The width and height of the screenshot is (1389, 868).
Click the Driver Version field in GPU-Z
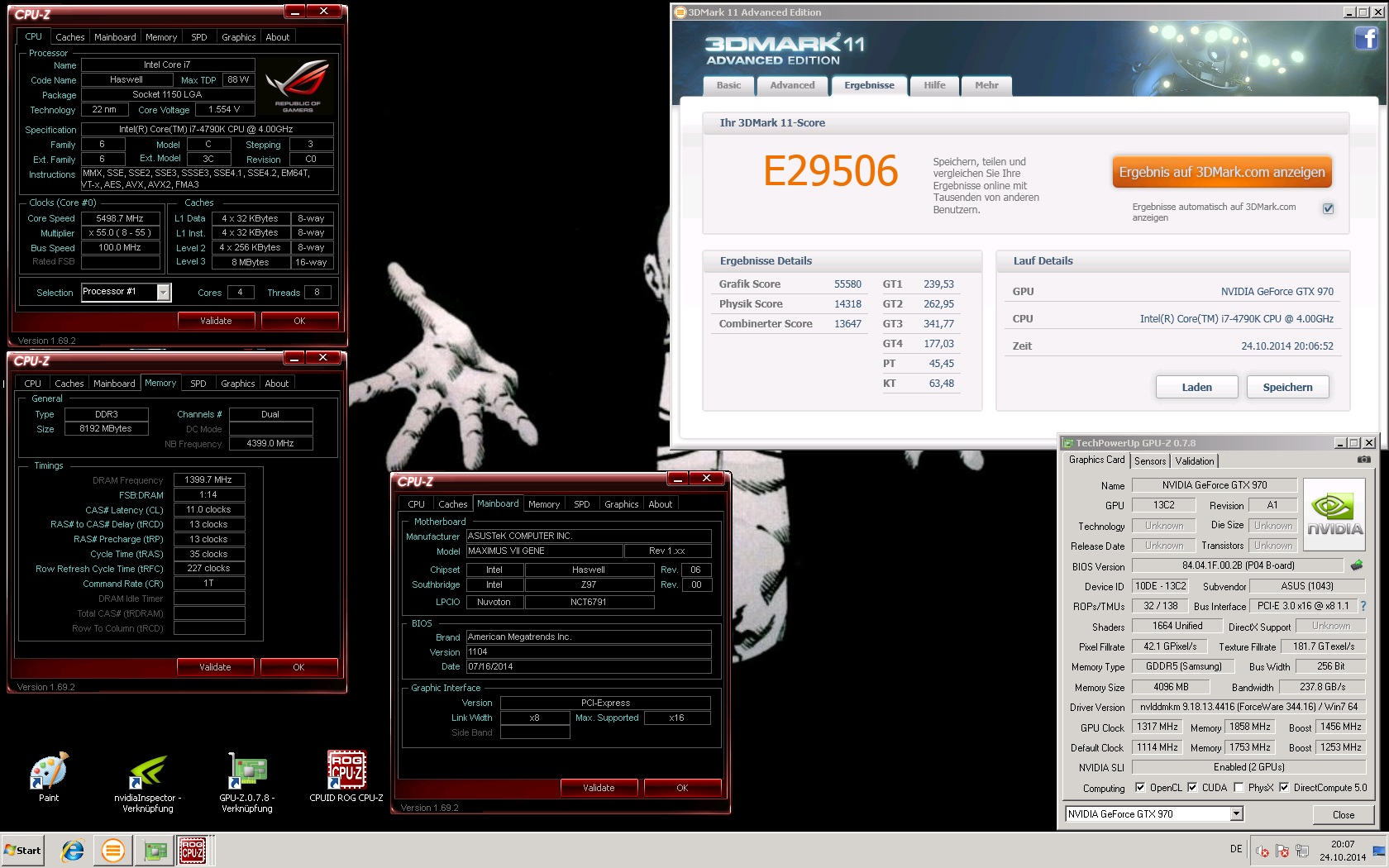[1248, 707]
